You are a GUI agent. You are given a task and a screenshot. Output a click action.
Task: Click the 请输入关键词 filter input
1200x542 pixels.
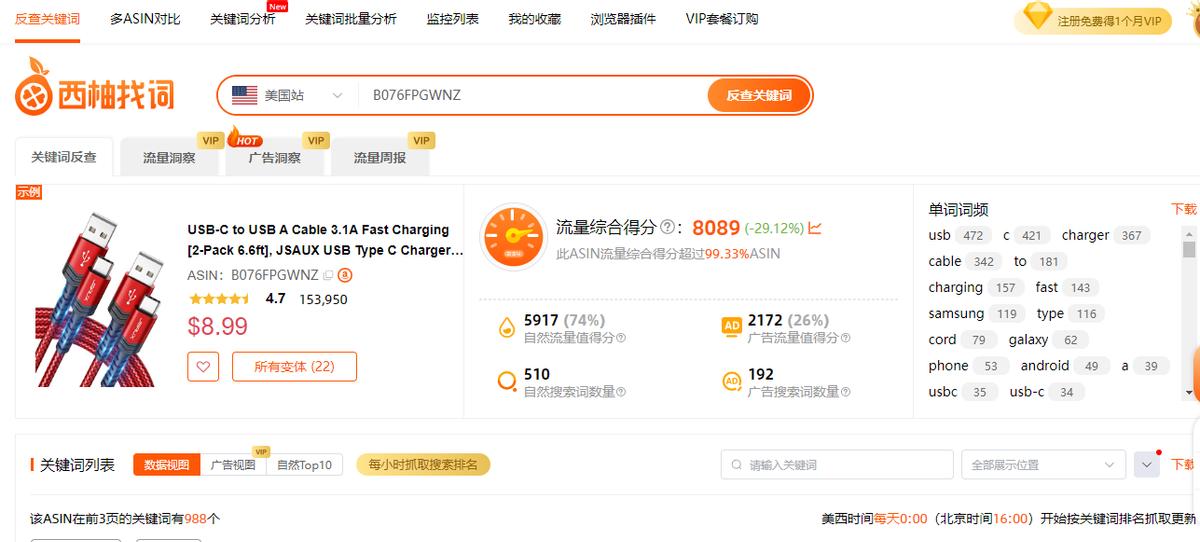point(837,465)
